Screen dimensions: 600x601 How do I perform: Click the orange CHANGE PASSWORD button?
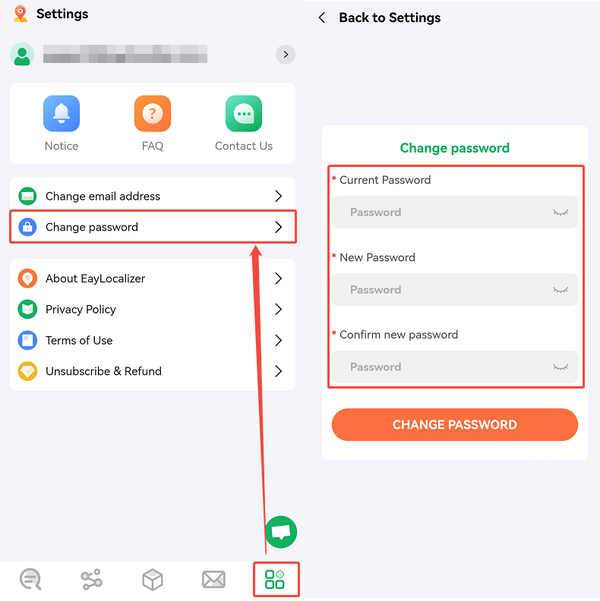coord(455,424)
